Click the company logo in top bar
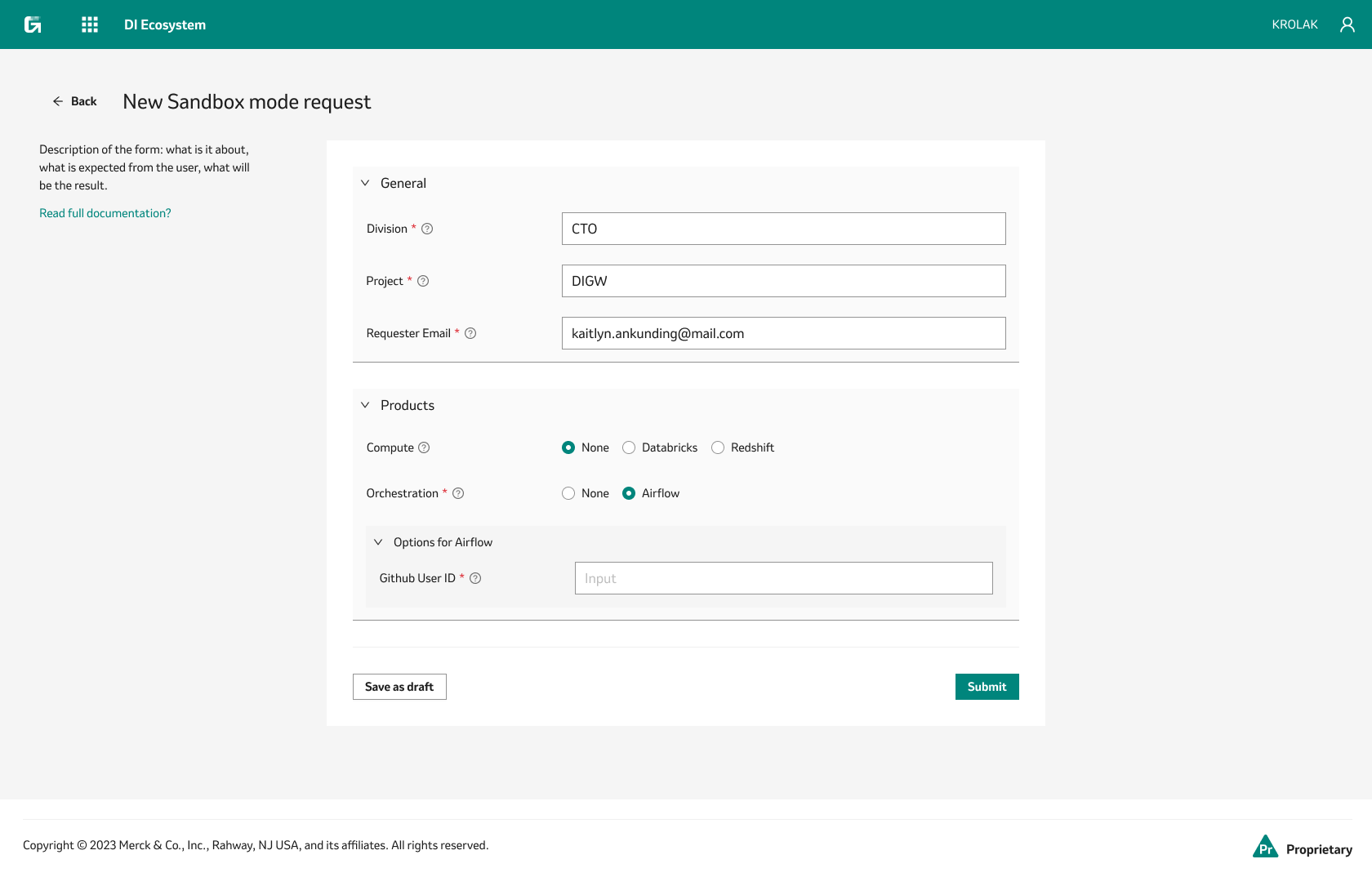Image resolution: width=1372 pixels, height=877 pixels. [x=33, y=24]
